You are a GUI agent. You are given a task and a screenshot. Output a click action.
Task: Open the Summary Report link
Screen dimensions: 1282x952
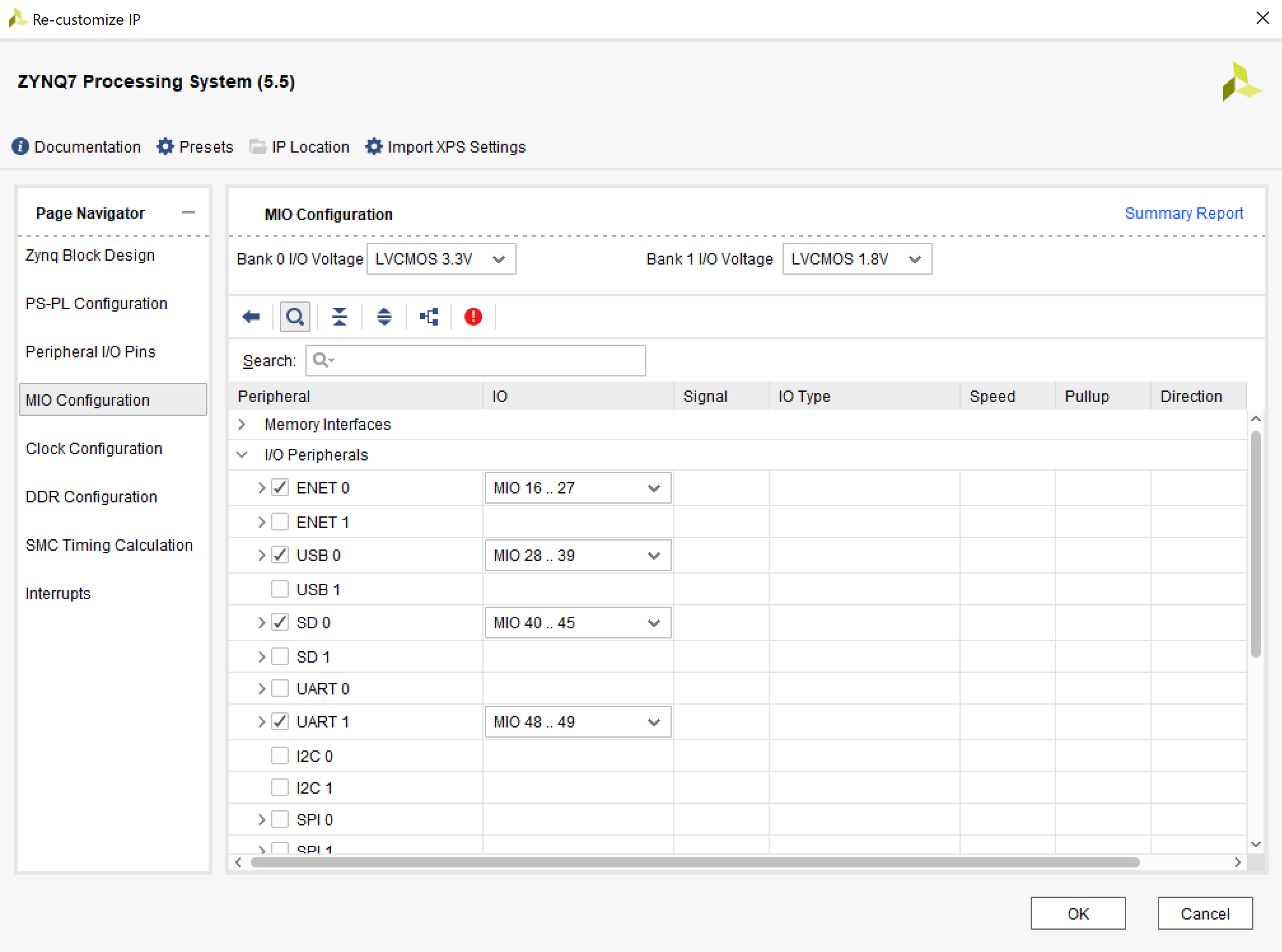coord(1183,214)
